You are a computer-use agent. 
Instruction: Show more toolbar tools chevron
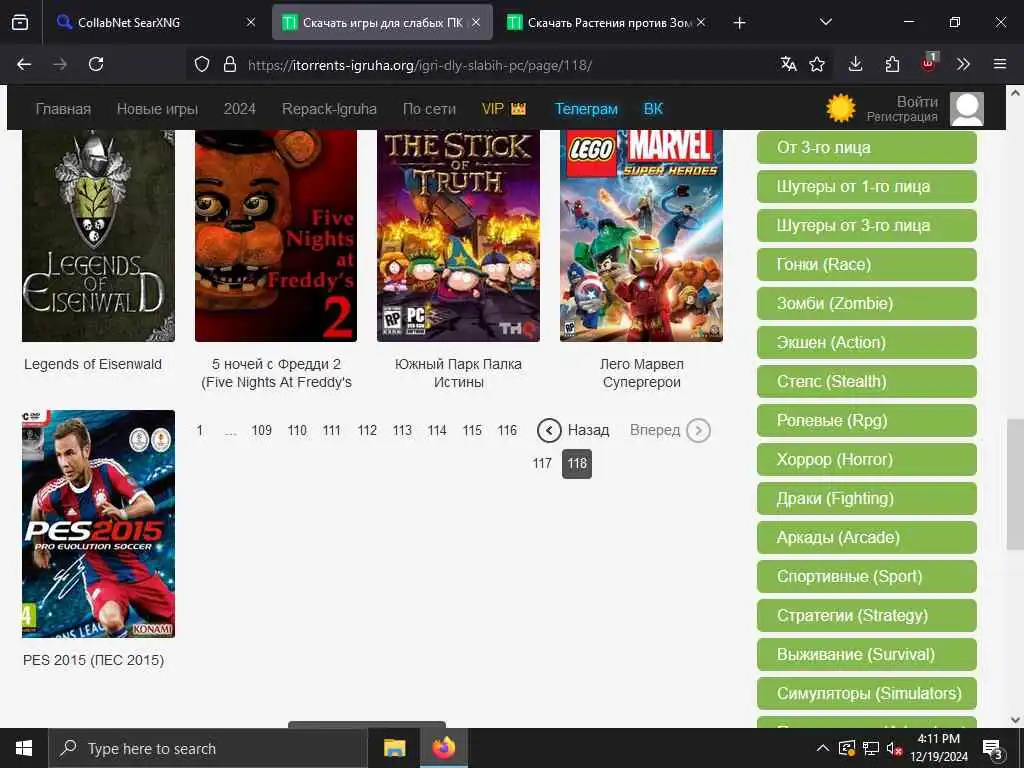[963, 64]
